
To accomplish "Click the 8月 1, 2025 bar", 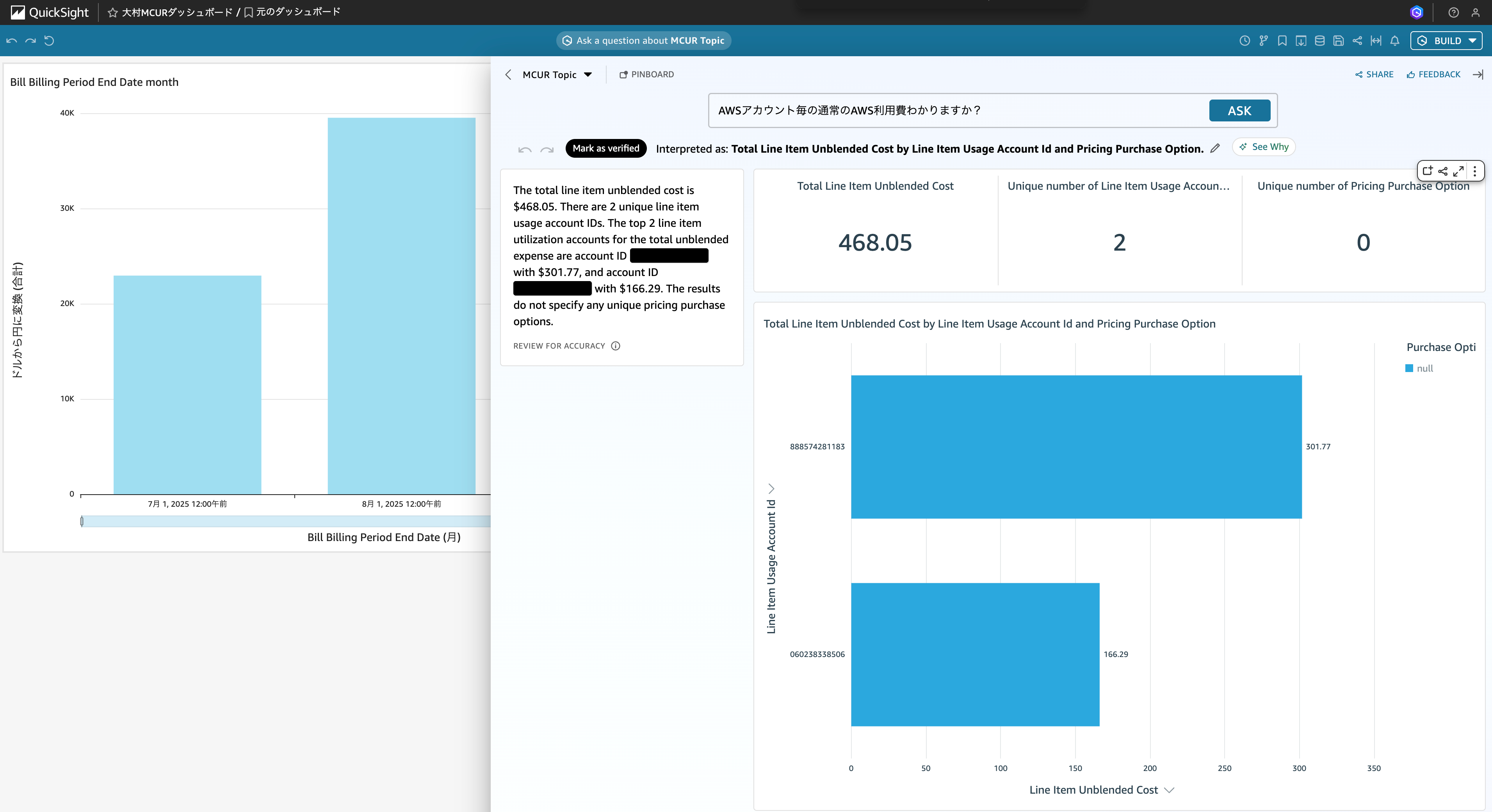I will click(401, 306).
